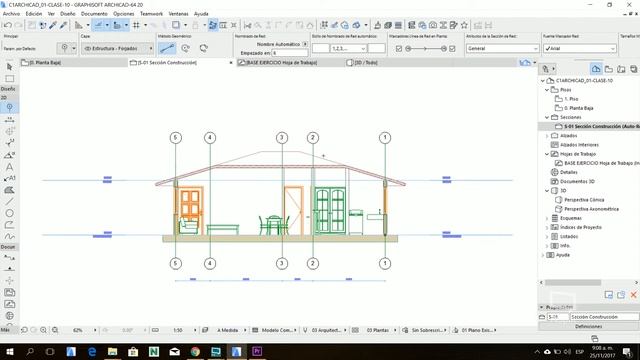Image resolution: width=640 pixels, height=360 pixels.
Task: Select Alzados Interiores in Navigator
Action: (x=579, y=145)
